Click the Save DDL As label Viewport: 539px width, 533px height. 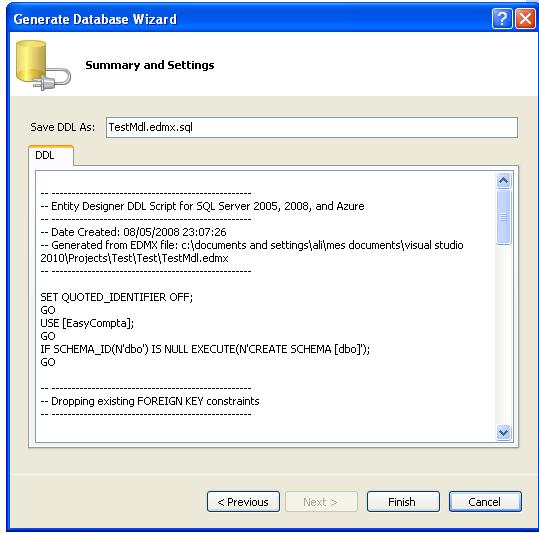pos(62,127)
